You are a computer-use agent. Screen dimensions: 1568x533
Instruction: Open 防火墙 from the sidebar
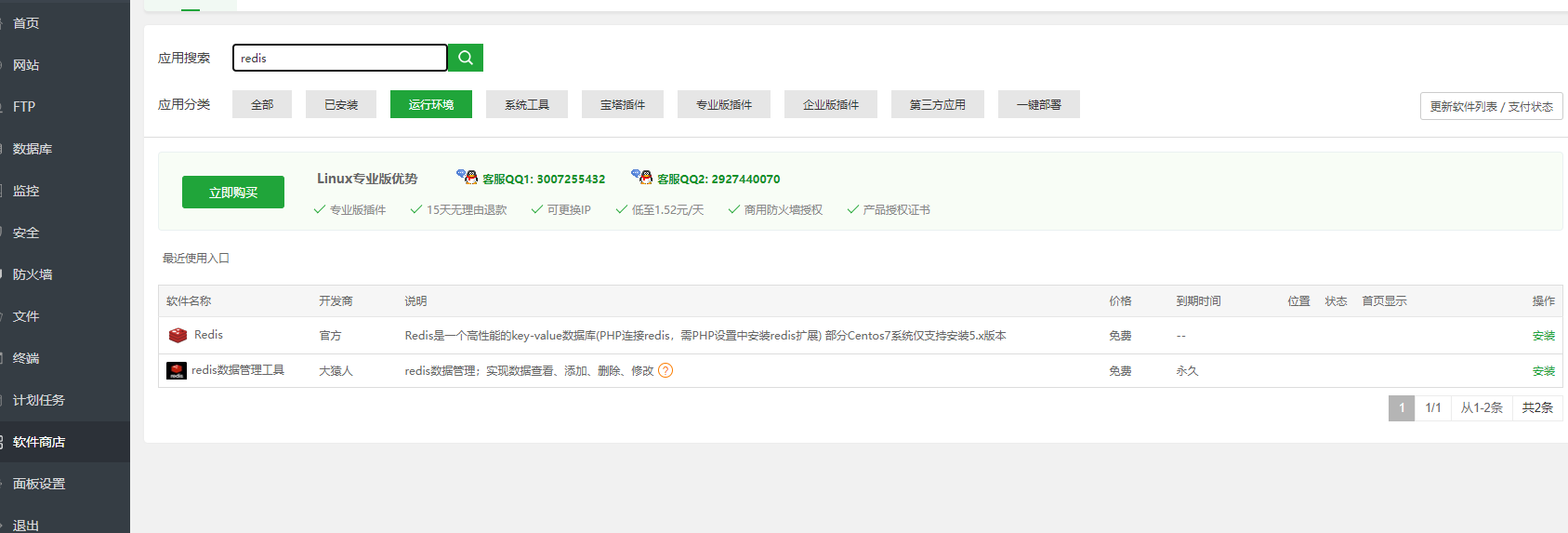tap(33, 274)
